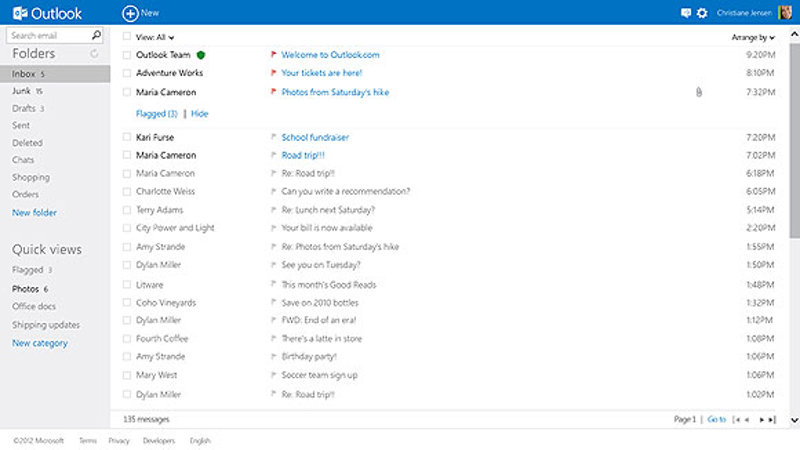Select the Photos quick view
800x450 pixels.
tap(25, 289)
